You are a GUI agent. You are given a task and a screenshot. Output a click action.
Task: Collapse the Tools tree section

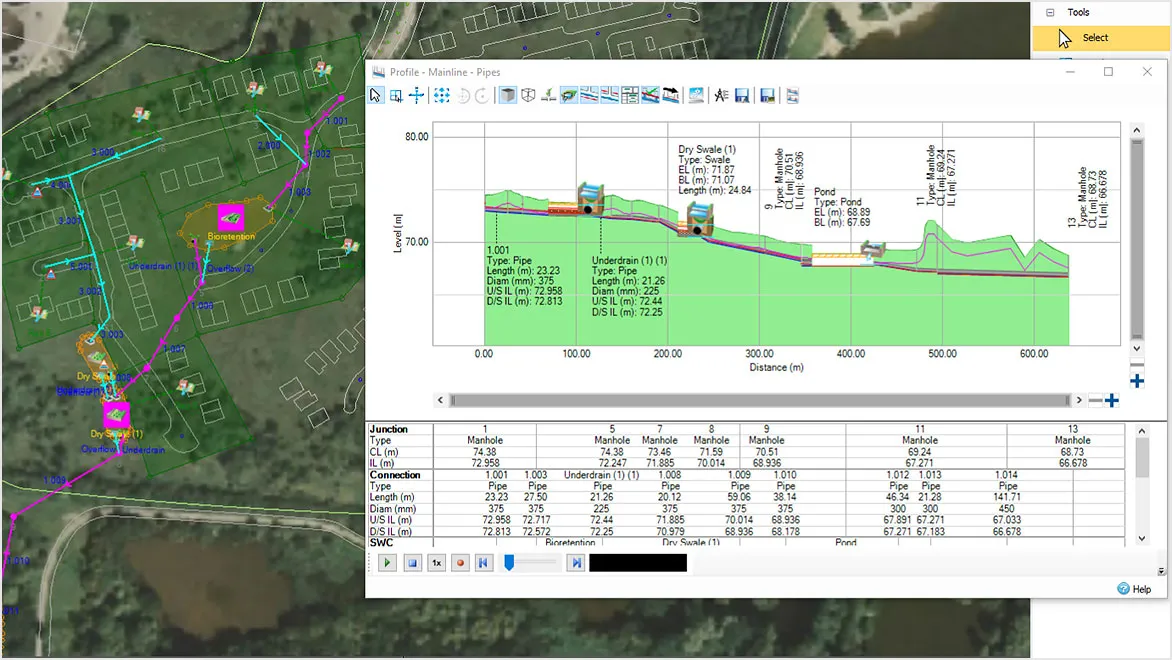pyautogui.click(x=1050, y=13)
